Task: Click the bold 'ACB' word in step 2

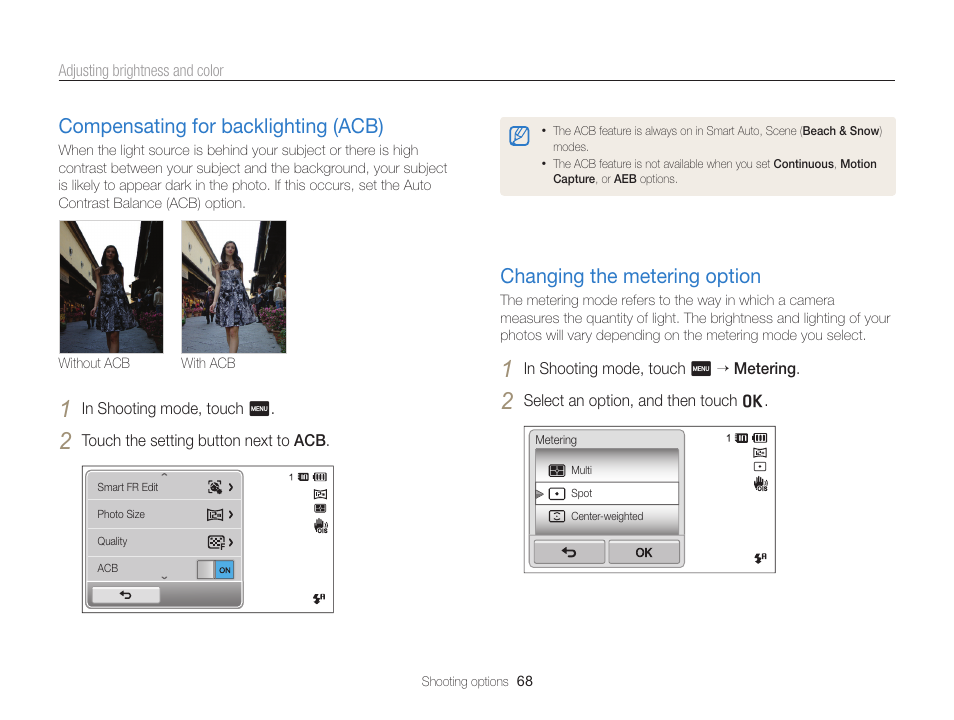Action: [x=310, y=441]
